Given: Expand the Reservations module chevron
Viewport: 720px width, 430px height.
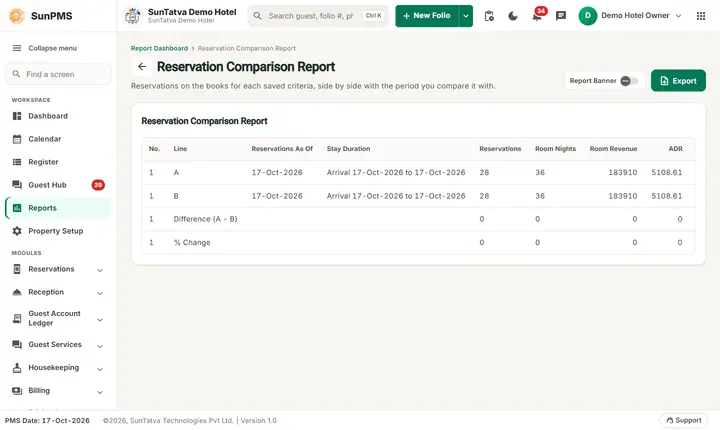Looking at the screenshot, I should [x=100, y=270].
